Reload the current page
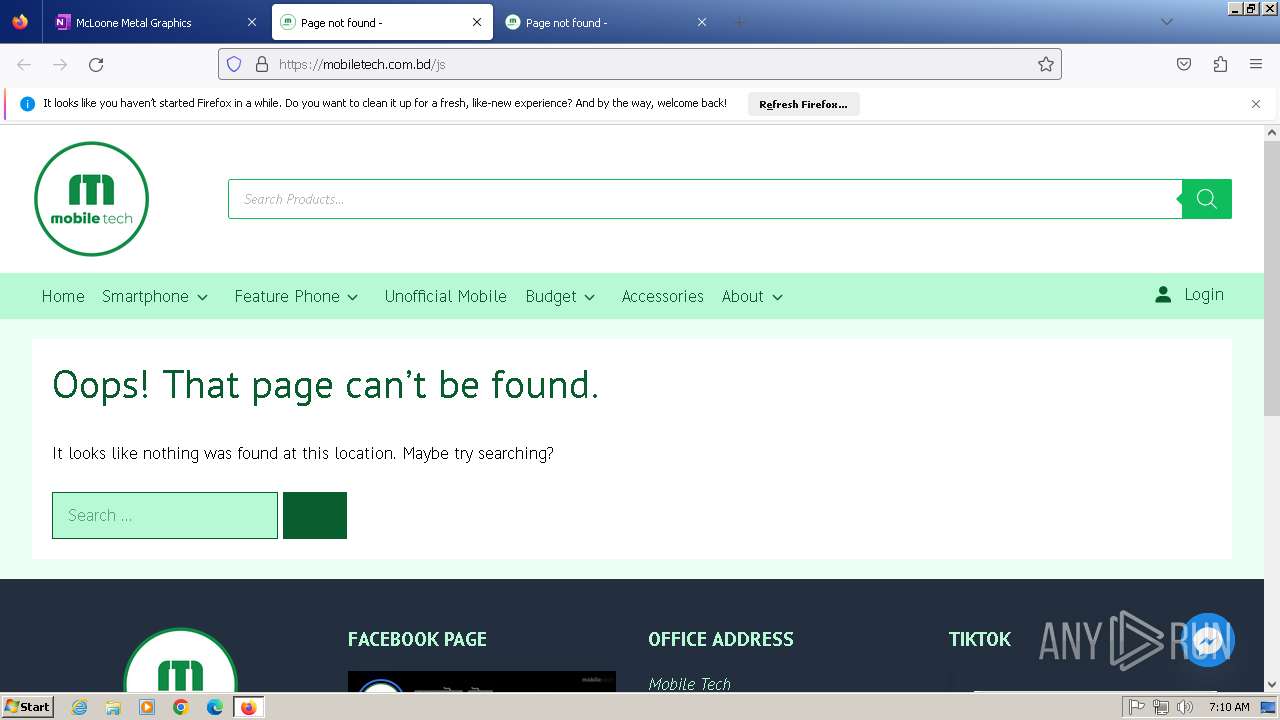 [96, 64]
